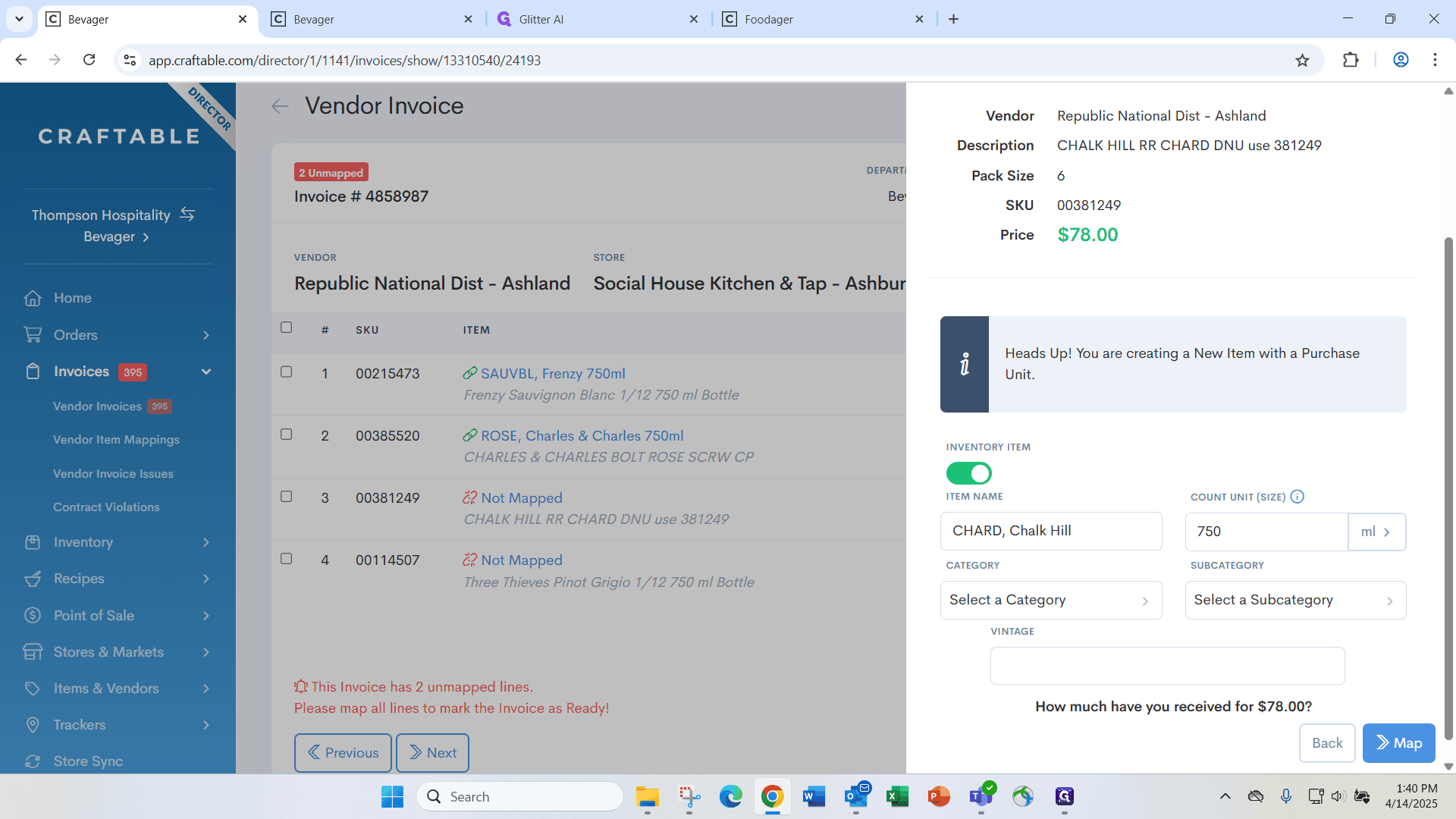Click the Stores & Markets storefront icon
1456x819 pixels.
pyautogui.click(x=33, y=652)
